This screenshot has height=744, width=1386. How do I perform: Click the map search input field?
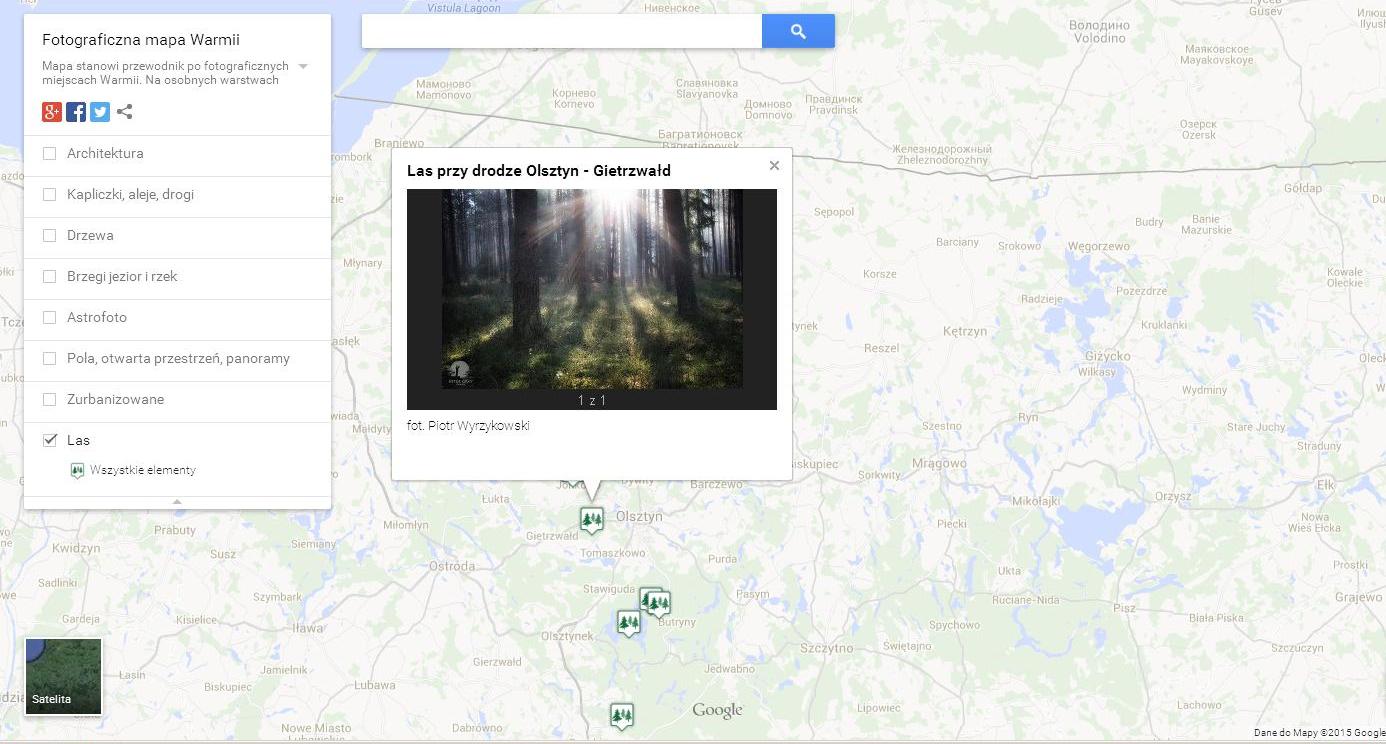561,31
